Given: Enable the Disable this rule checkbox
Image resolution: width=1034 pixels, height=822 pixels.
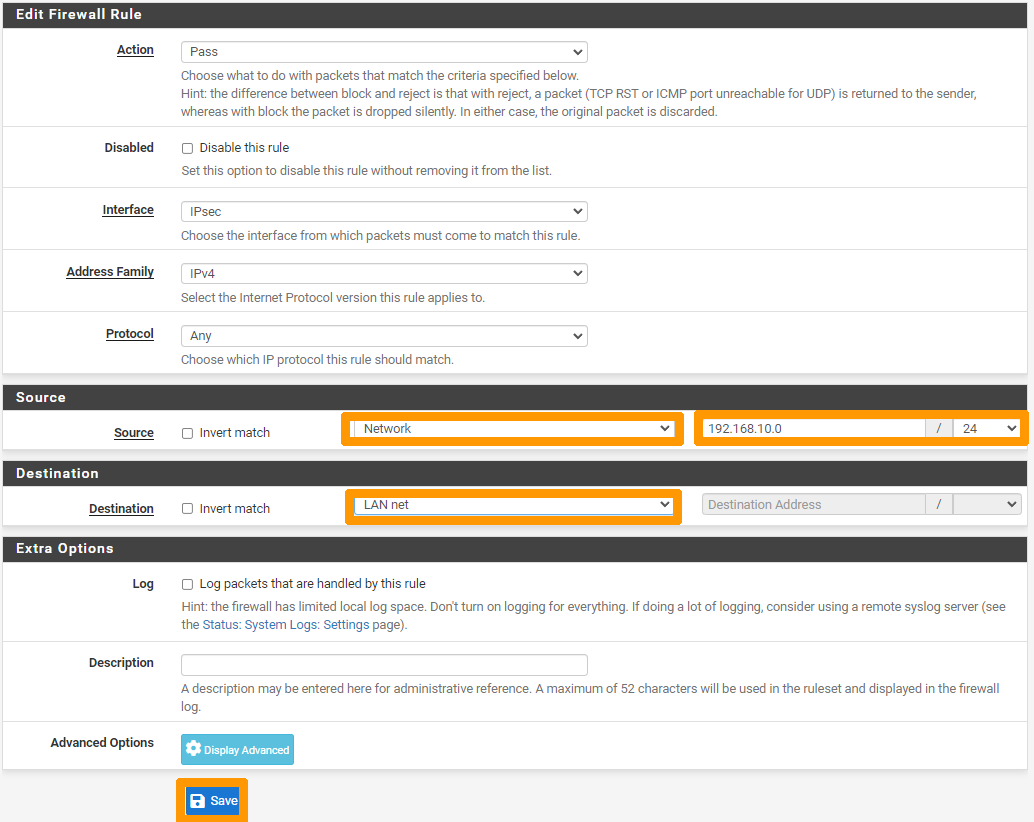Looking at the screenshot, I should [187, 148].
